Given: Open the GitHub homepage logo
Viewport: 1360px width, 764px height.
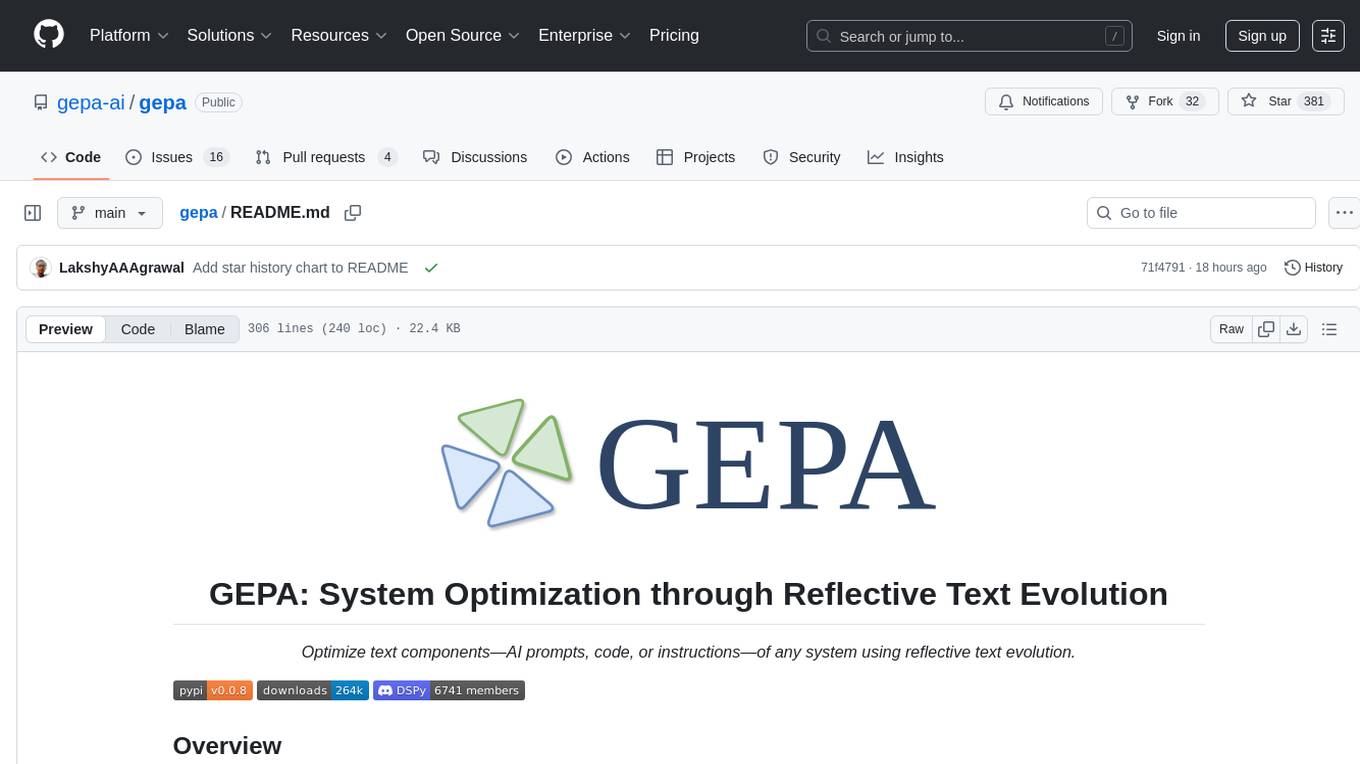Looking at the screenshot, I should tap(49, 35).
